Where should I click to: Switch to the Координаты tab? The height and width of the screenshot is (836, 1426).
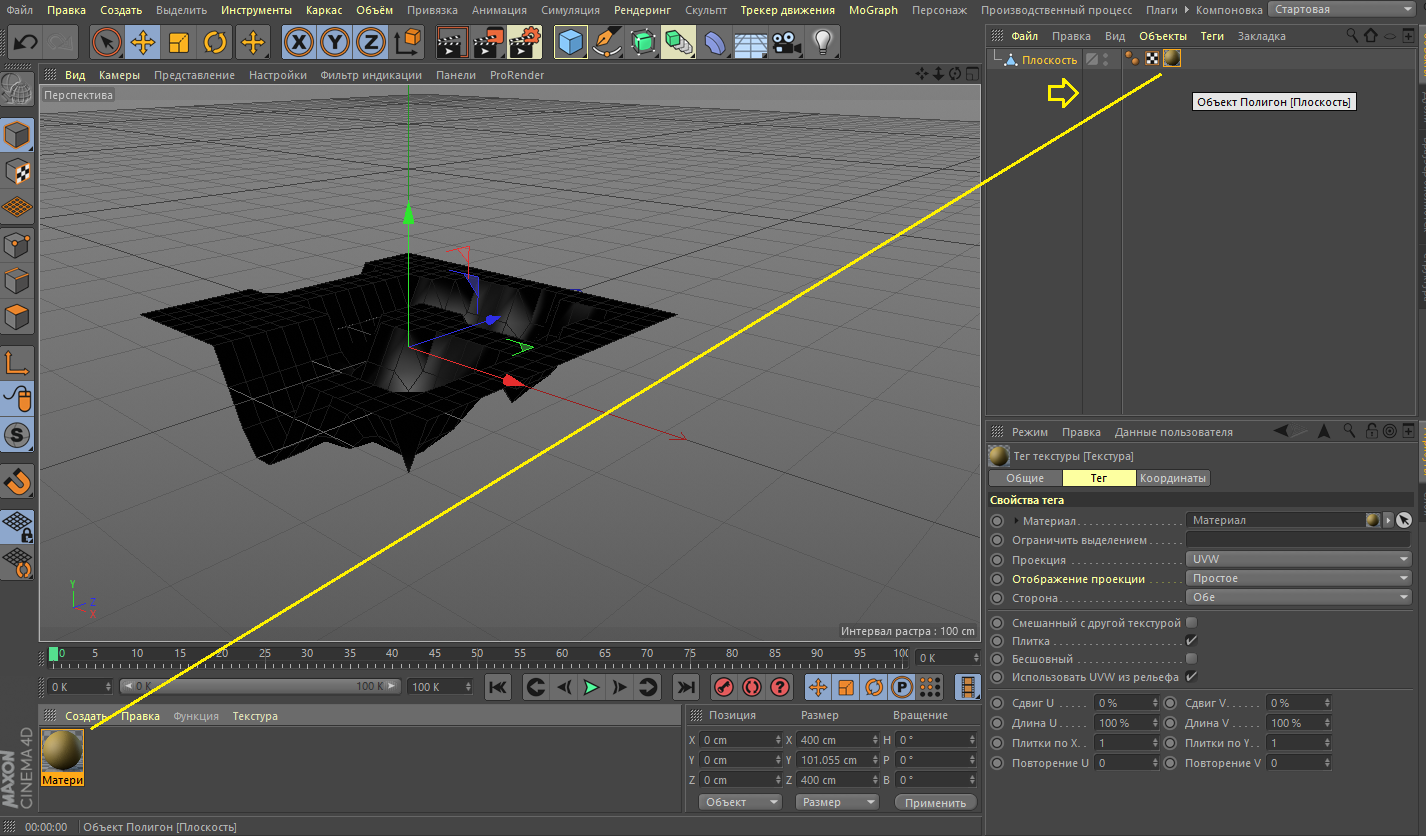point(1173,478)
